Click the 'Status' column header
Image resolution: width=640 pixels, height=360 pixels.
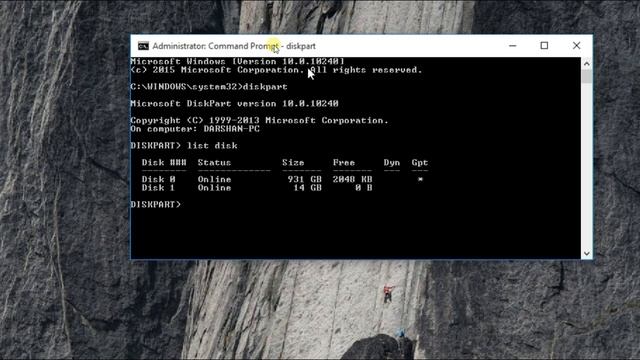214,162
